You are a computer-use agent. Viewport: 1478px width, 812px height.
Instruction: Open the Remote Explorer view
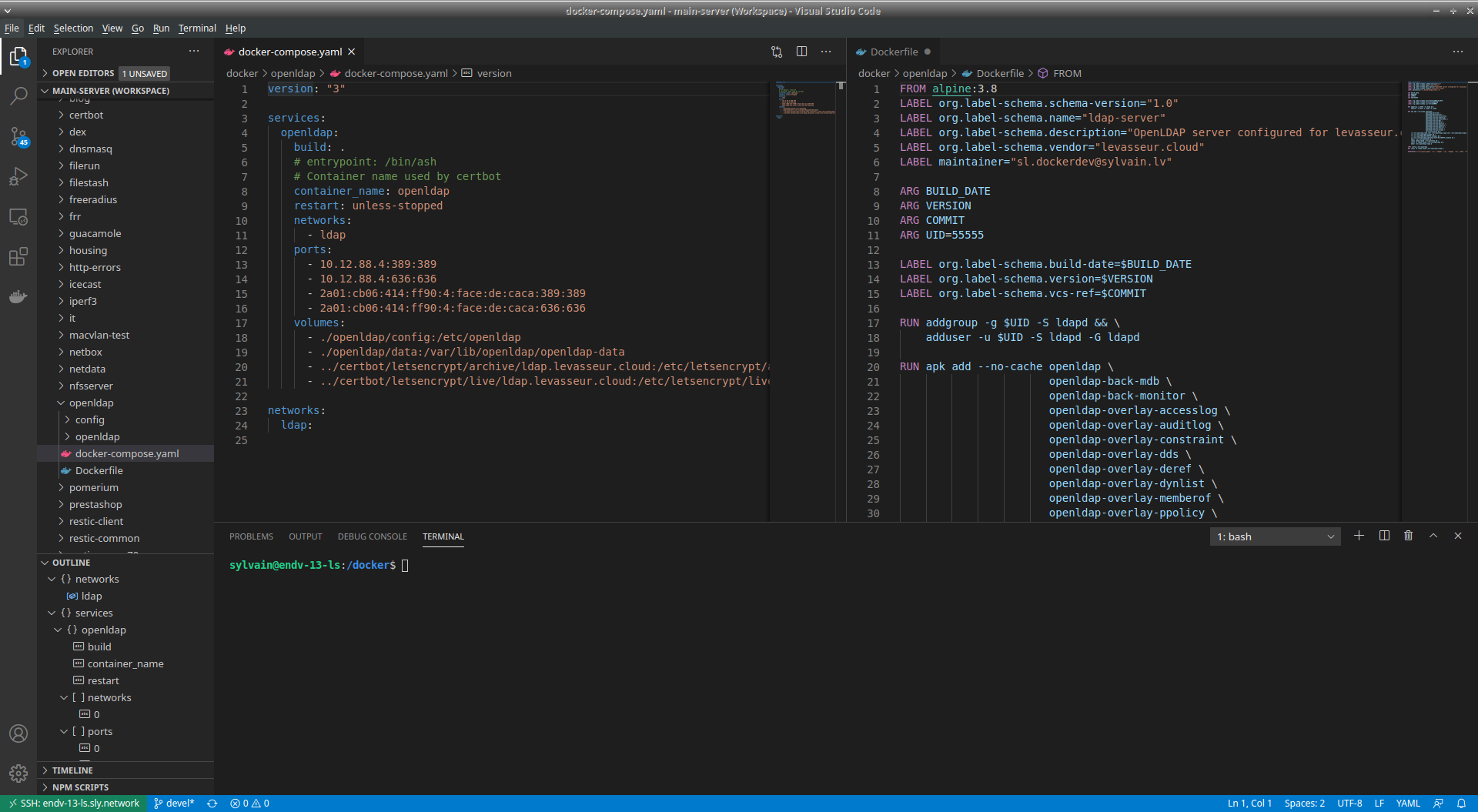click(x=18, y=217)
